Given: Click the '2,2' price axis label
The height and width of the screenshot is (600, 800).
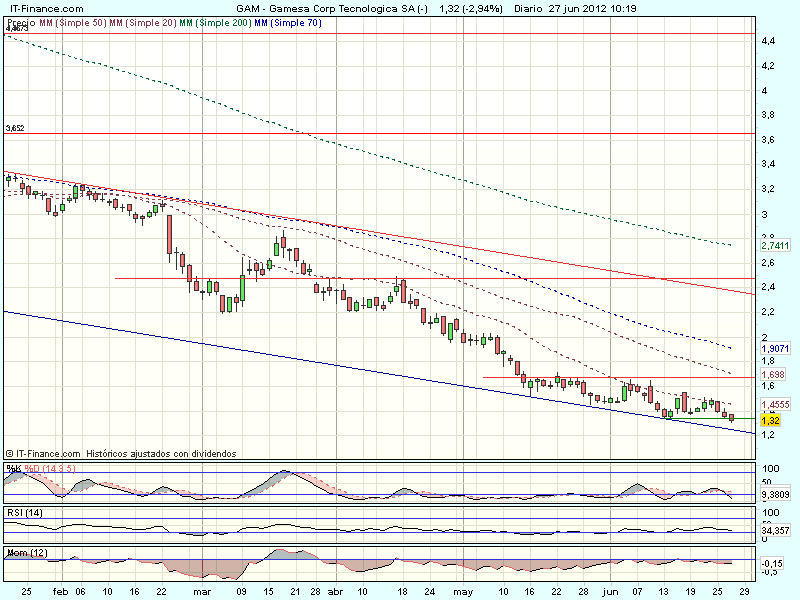Looking at the screenshot, I should (x=768, y=312).
